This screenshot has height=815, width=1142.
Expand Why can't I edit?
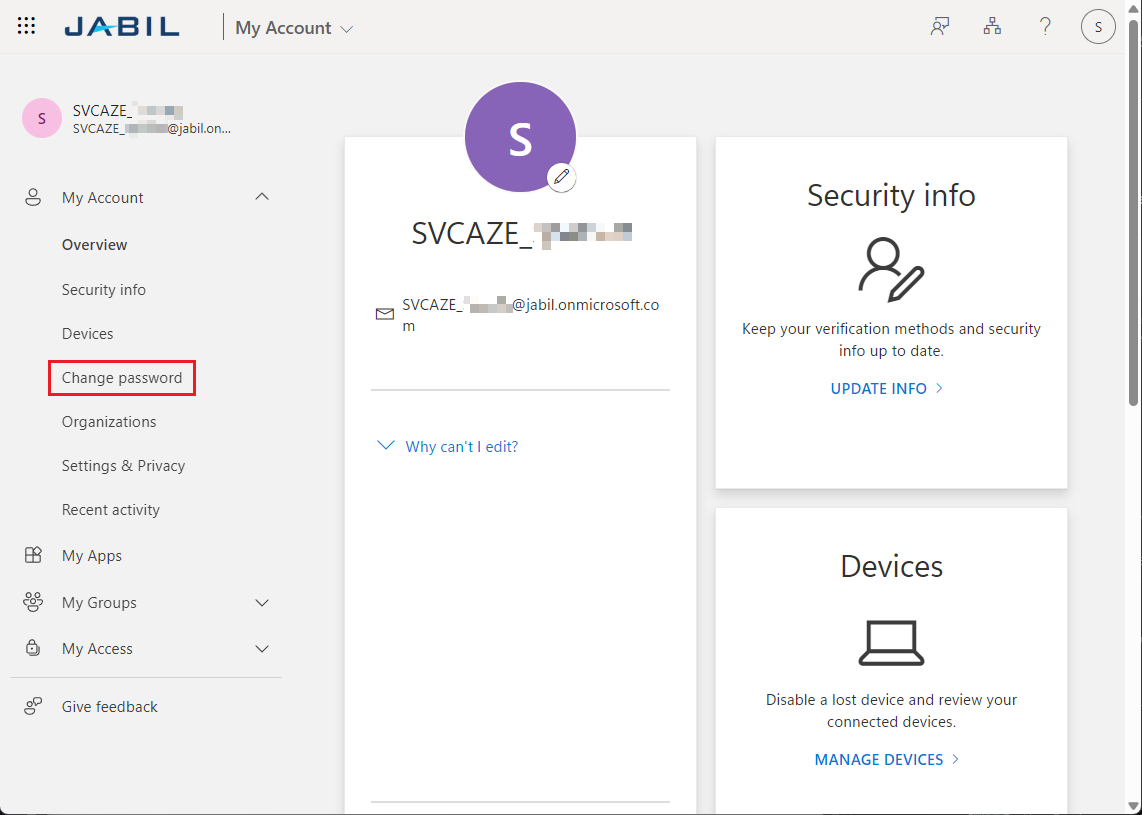click(461, 447)
